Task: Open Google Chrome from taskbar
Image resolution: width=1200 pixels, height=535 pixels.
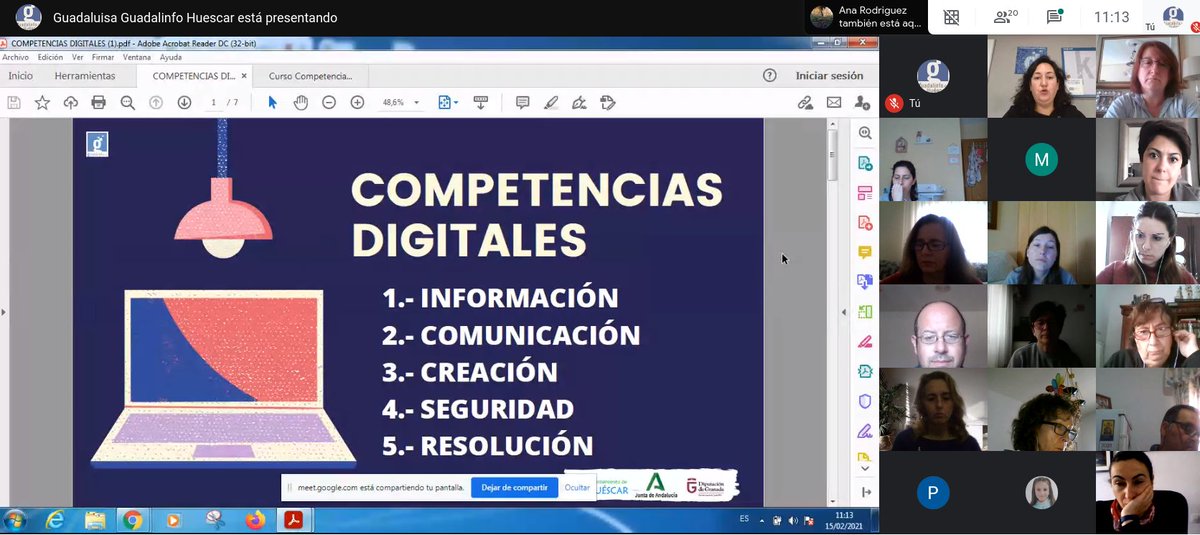Action: 132,520
